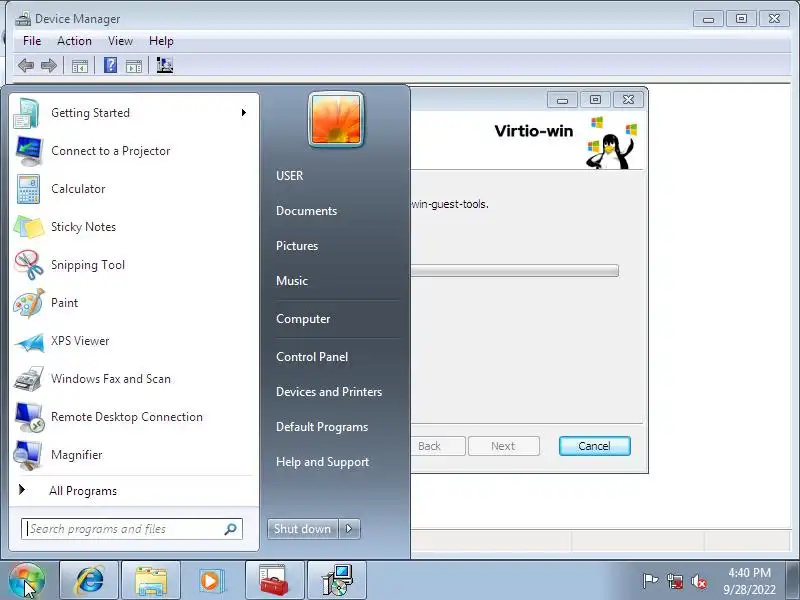Open the Action menu in Device Manager
This screenshot has width=800, height=600.
point(74,41)
